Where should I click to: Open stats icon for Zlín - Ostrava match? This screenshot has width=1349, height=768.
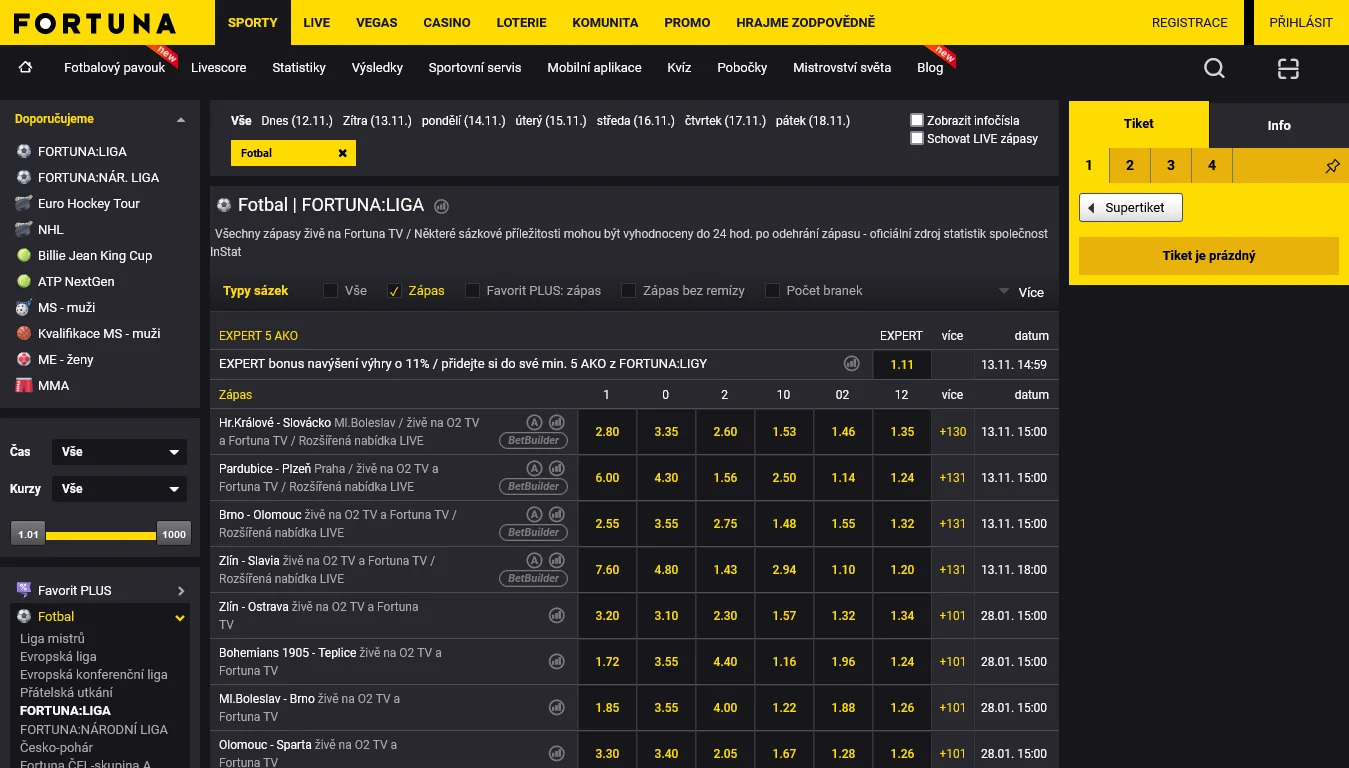click(557, 615)
